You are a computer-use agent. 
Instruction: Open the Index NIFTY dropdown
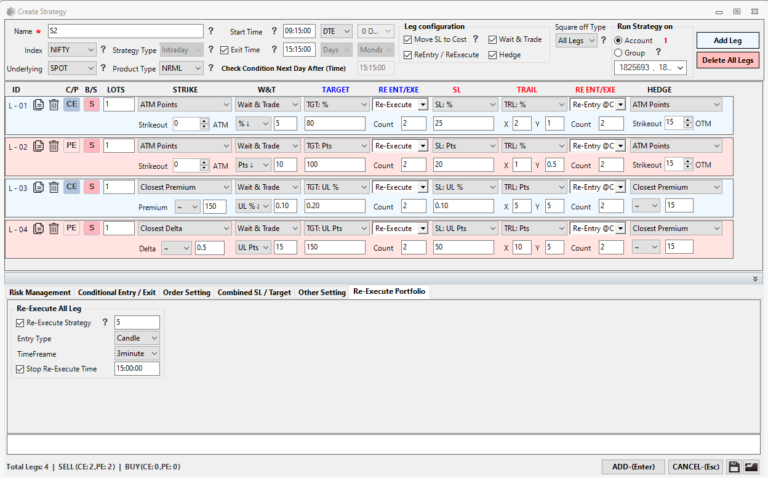72,49
